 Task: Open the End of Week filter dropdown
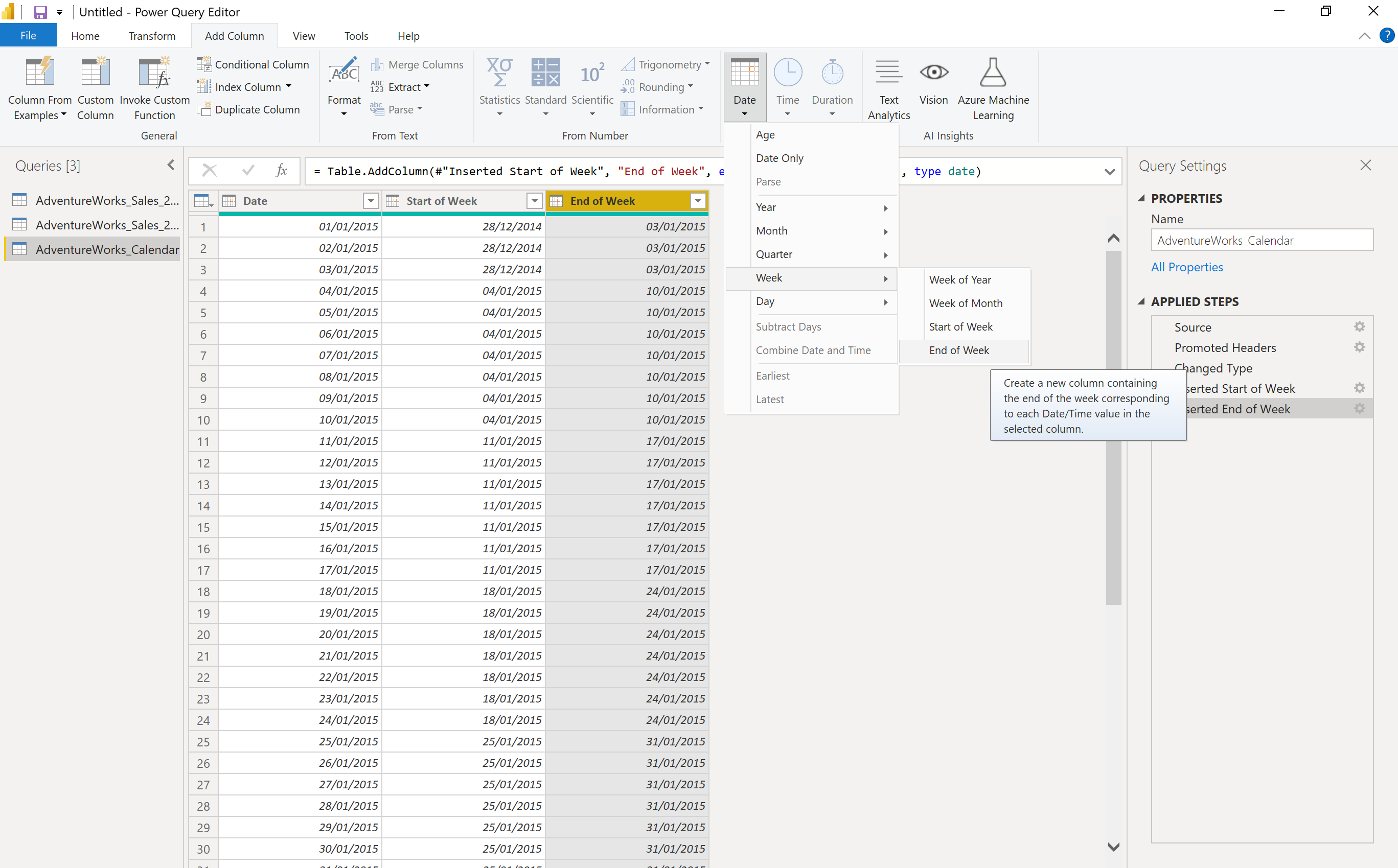698,201
